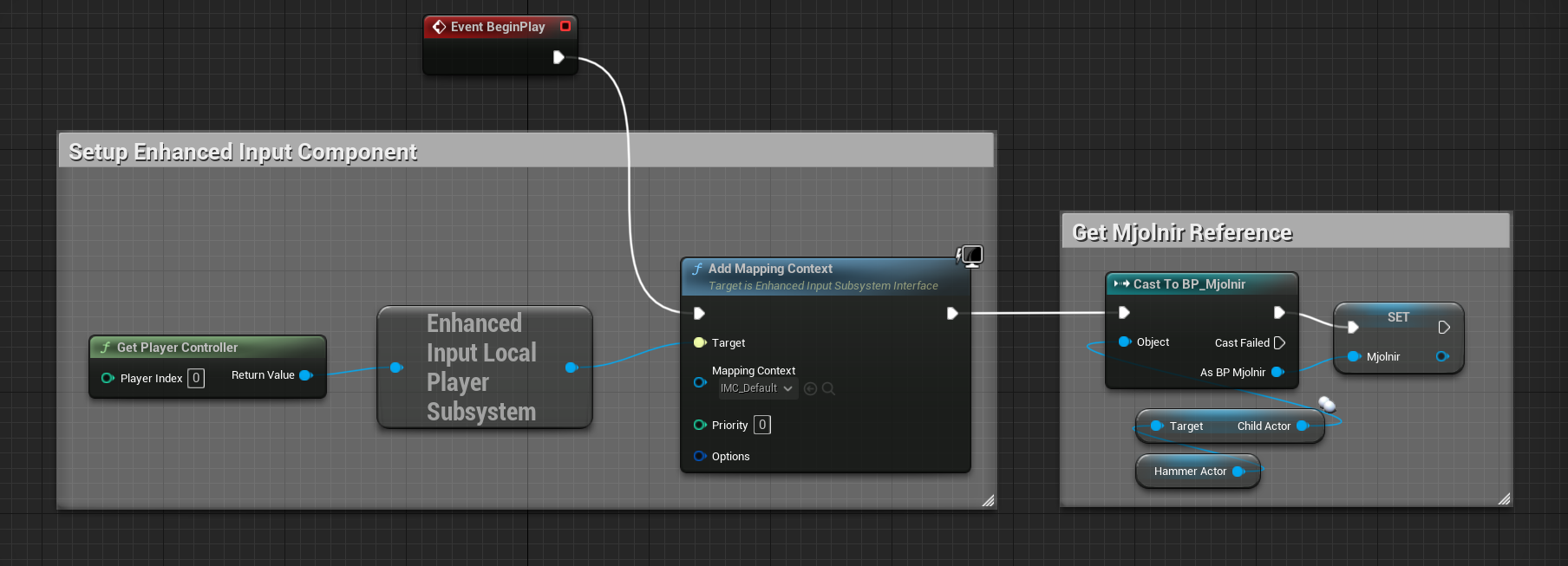Image resolution: width=1568 pixels, height=566 pixels.
Task: Click the As BP Mjolnir output pin
Action: point(1277,372)
